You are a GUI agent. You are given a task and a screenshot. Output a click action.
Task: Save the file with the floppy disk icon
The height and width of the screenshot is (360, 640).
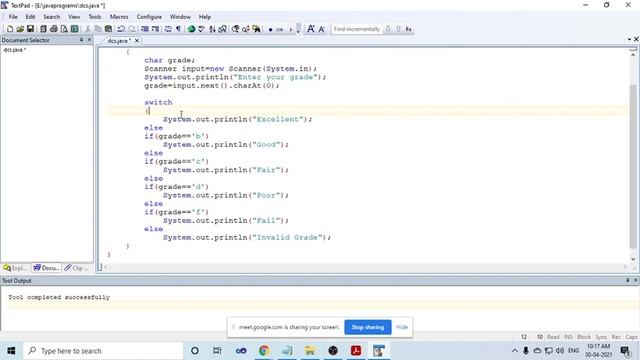[x=30, y=29]
